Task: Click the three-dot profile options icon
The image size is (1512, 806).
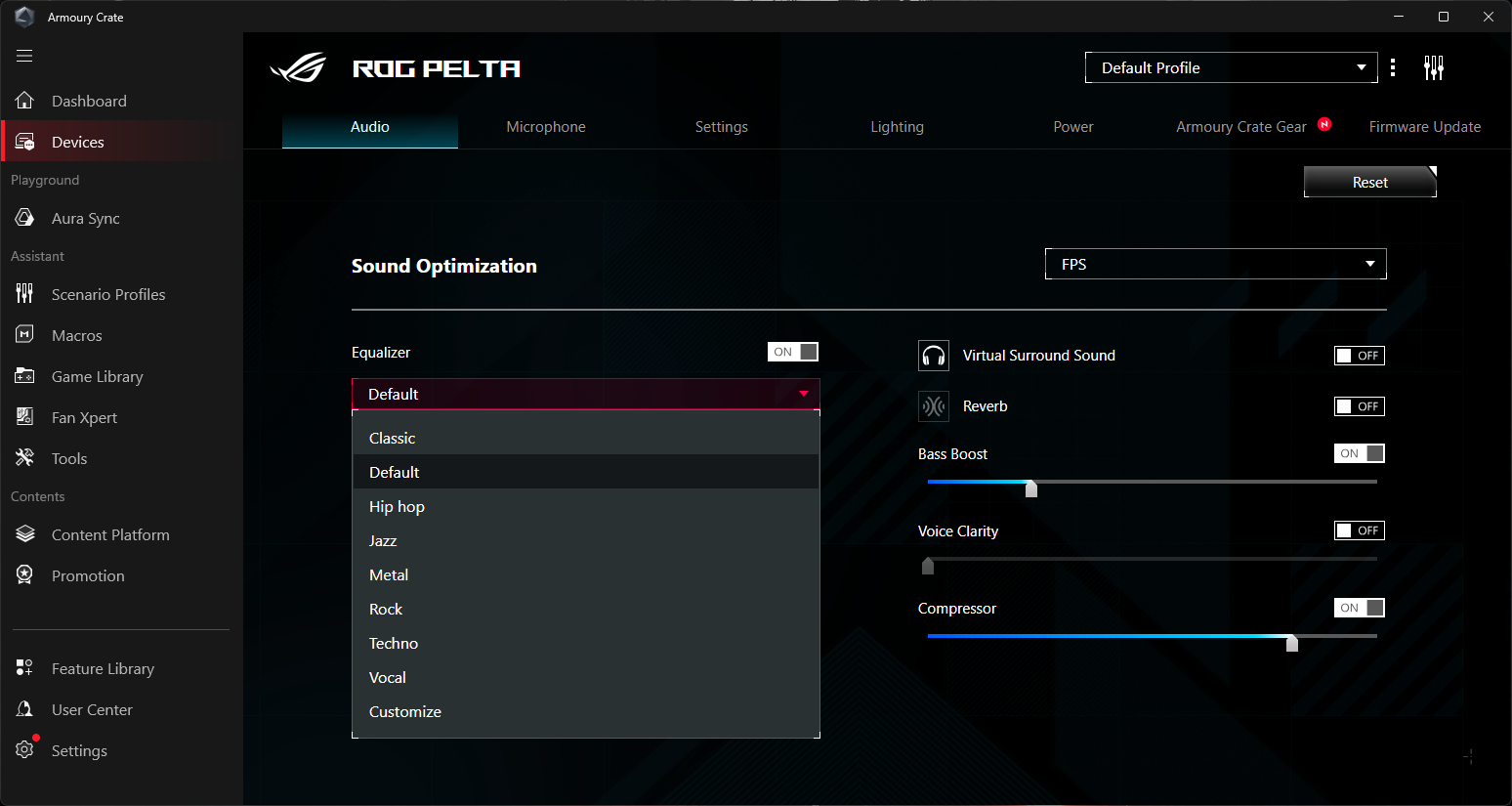Action: coord(1393,67)
